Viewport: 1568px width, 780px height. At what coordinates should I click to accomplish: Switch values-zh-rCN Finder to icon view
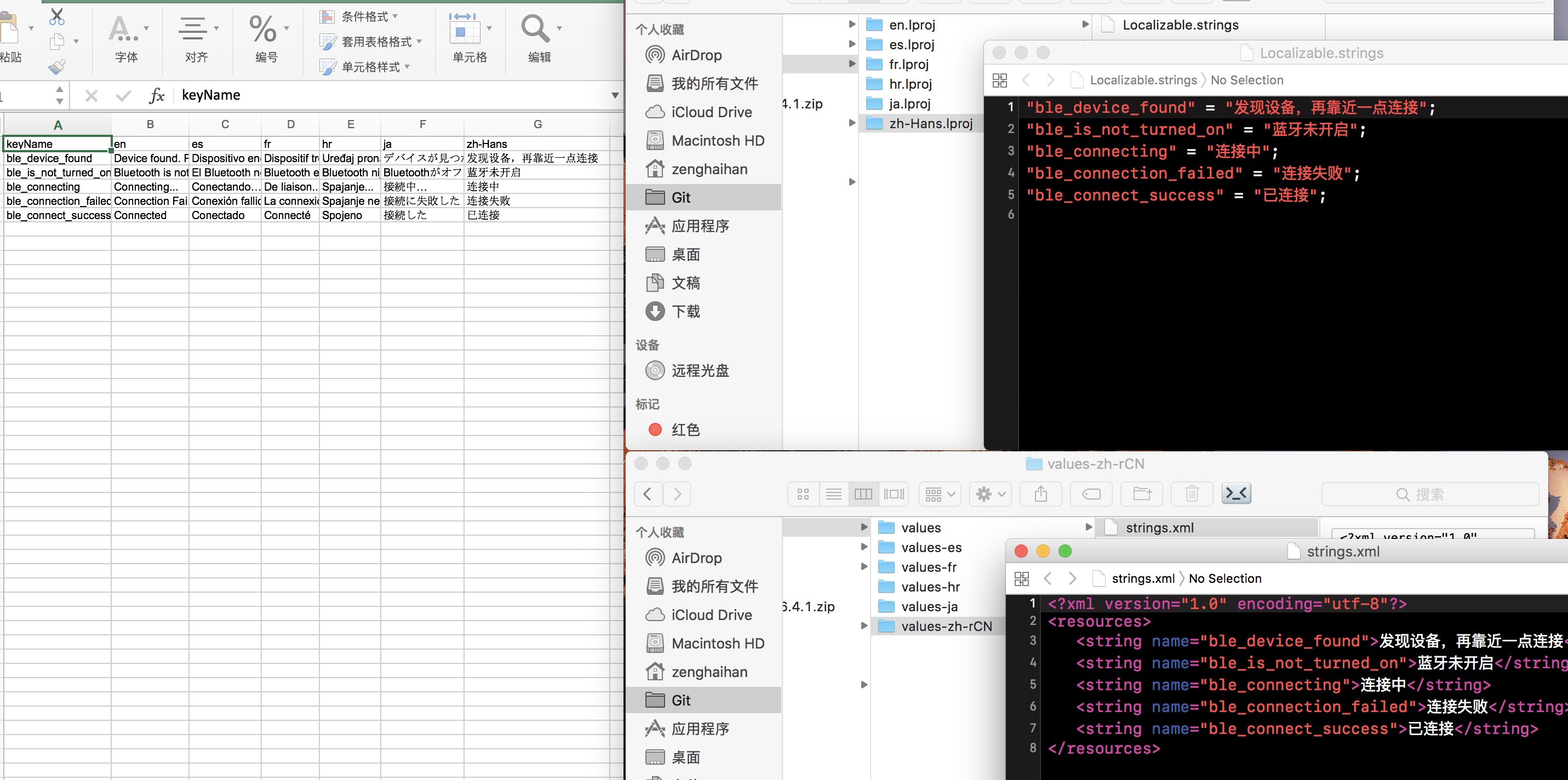pos(804,494)
